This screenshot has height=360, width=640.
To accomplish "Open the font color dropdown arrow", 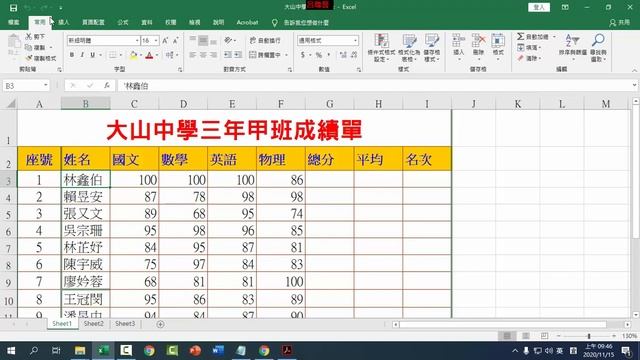I will coord(157,55).
